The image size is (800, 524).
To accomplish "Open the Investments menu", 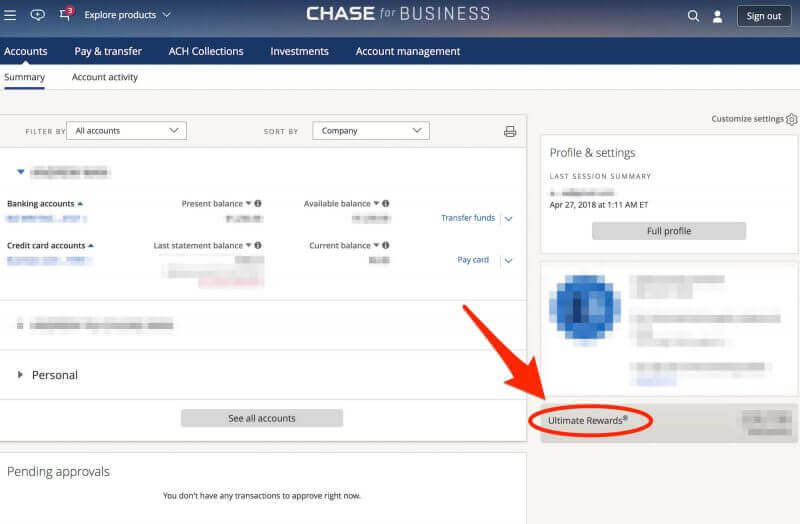I will point(299,51).
